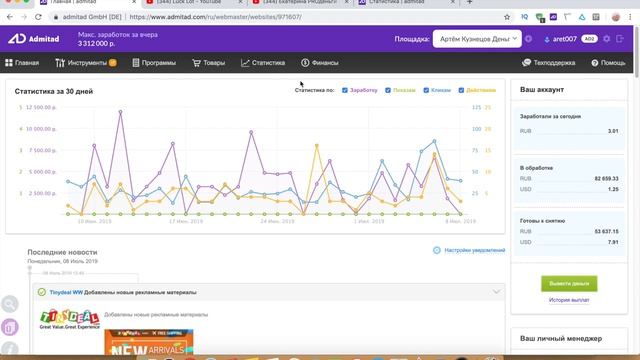Click the Admitad logo
The height and width of the screenshot is (360, 640).
click(34, 39)
